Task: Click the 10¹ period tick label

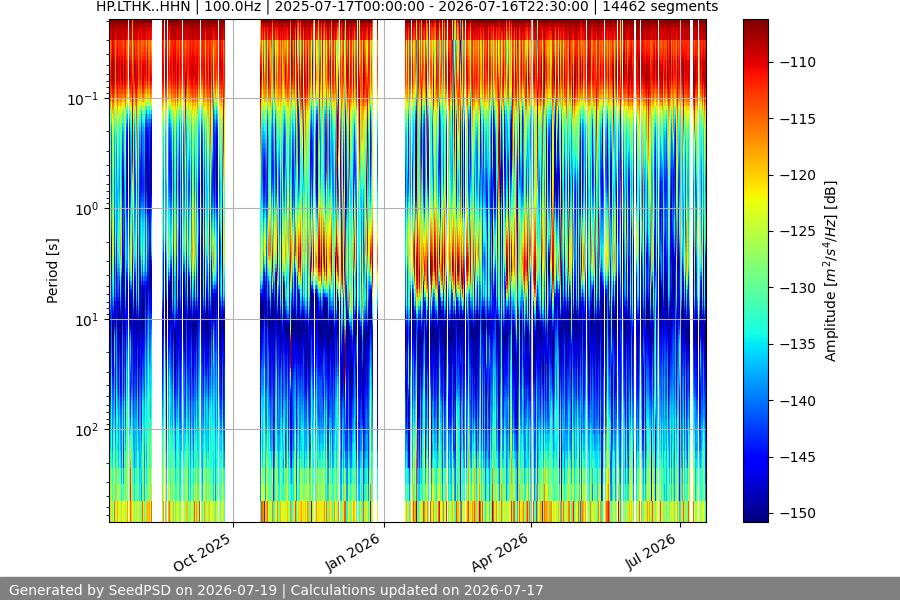Action: click(x=87, y=320)
